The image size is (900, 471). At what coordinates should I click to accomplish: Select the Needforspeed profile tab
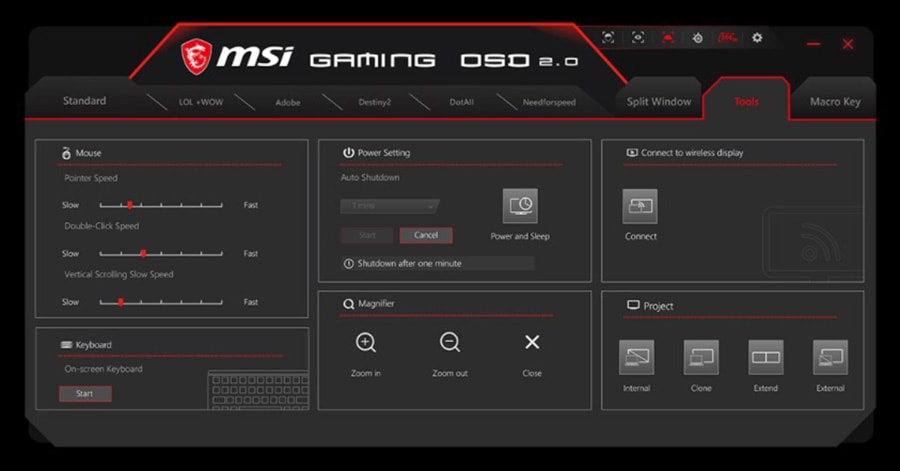549,102
